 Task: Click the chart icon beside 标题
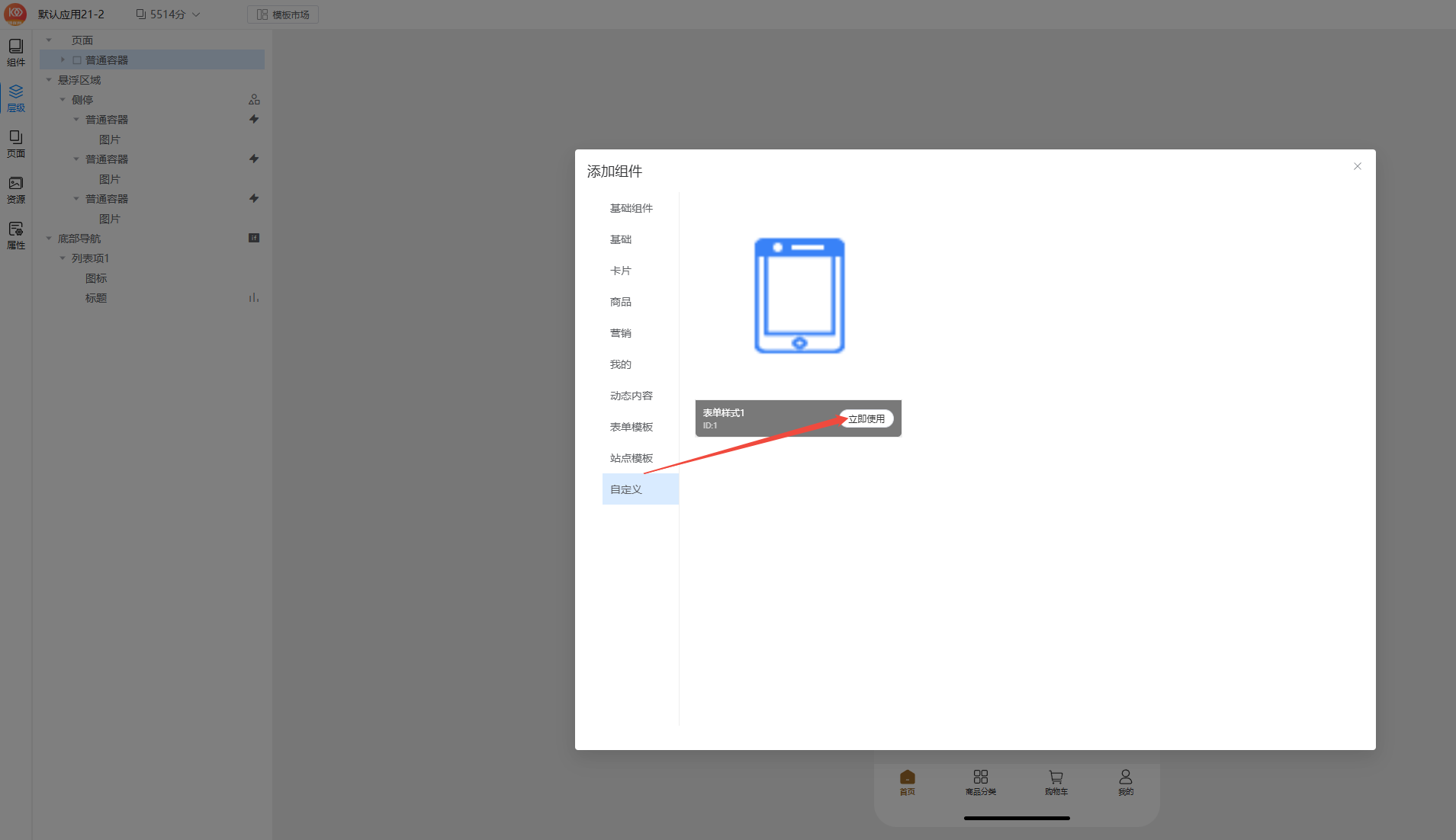click(254, 298)
